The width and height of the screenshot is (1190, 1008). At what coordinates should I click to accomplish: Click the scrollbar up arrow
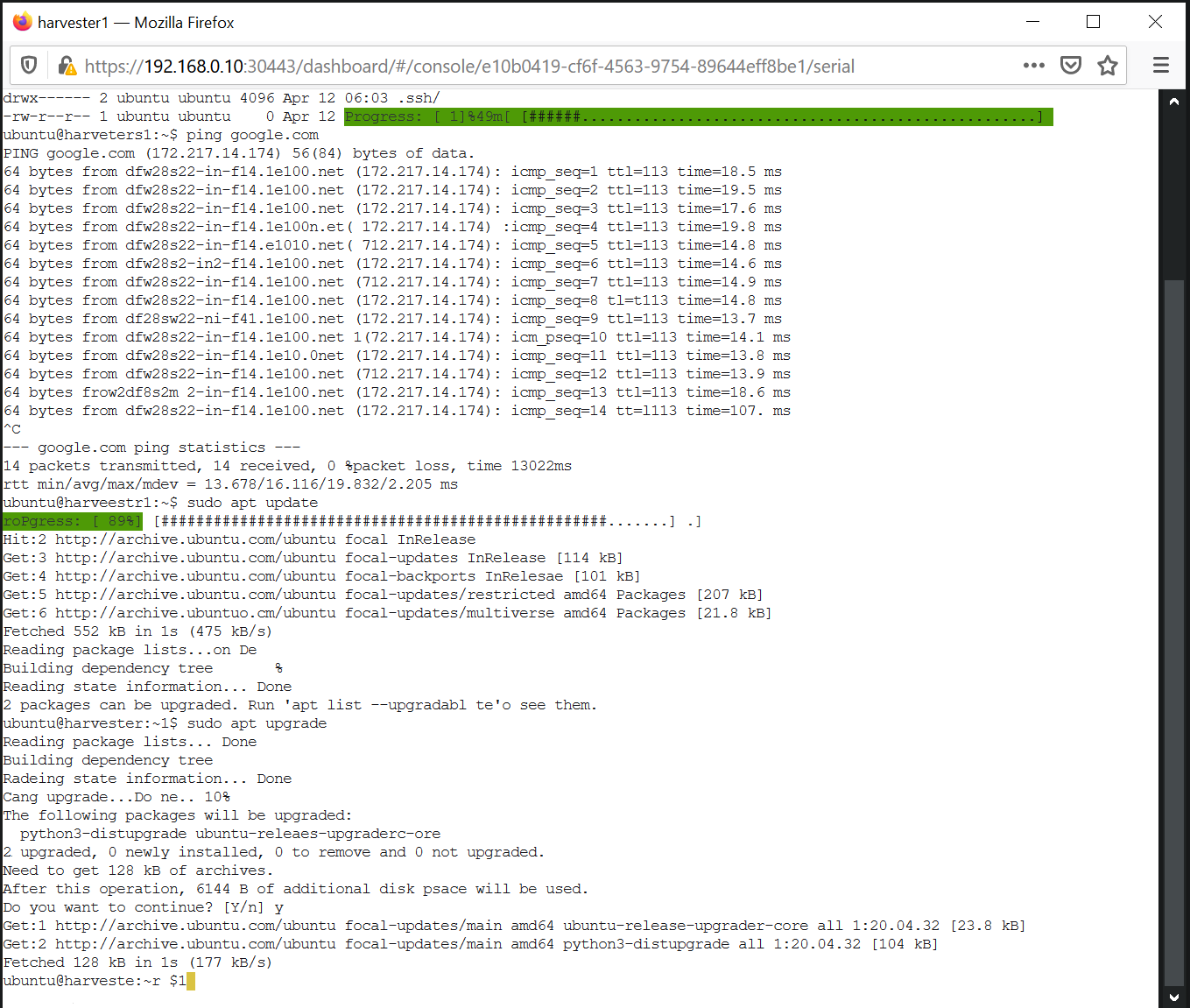tap(1173, 101)
